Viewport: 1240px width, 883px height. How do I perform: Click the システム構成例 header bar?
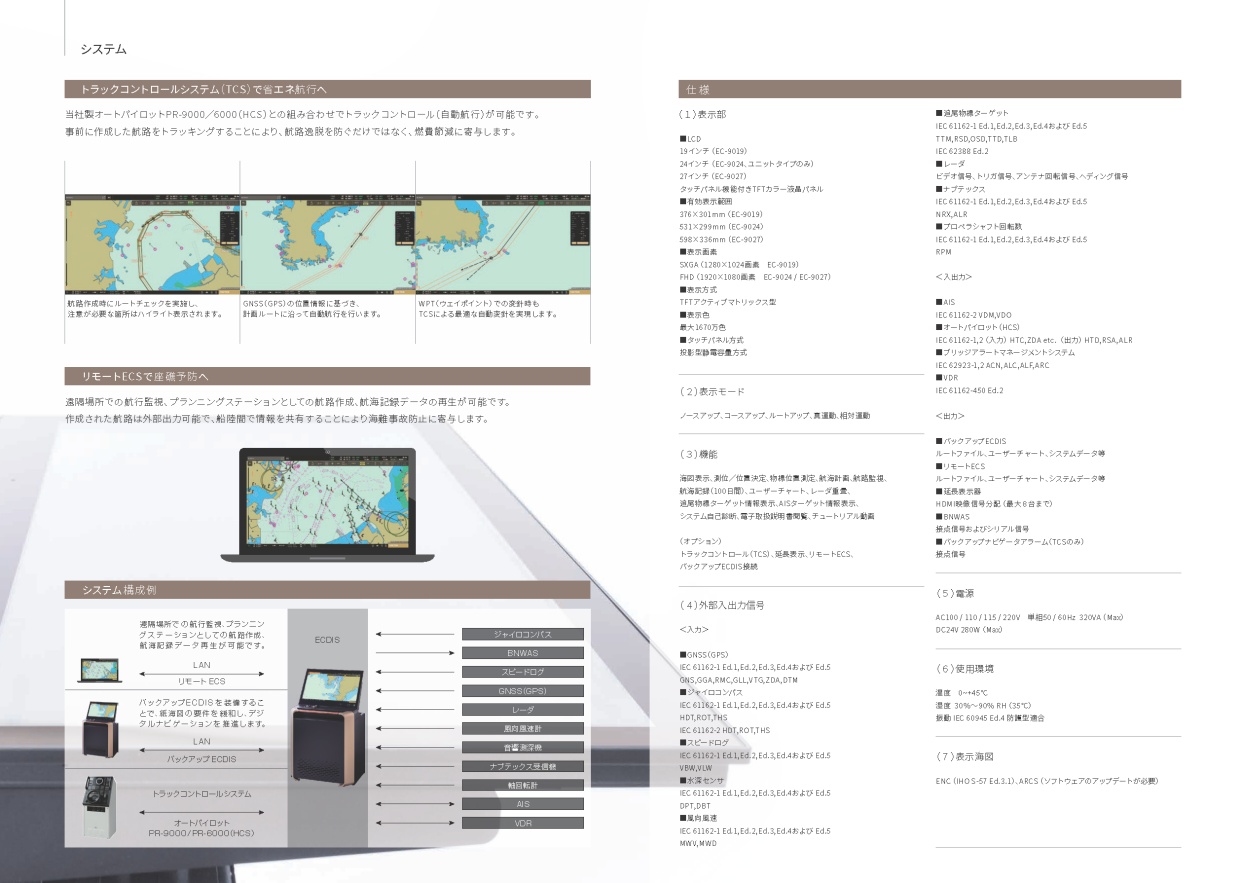pos(327,590)
